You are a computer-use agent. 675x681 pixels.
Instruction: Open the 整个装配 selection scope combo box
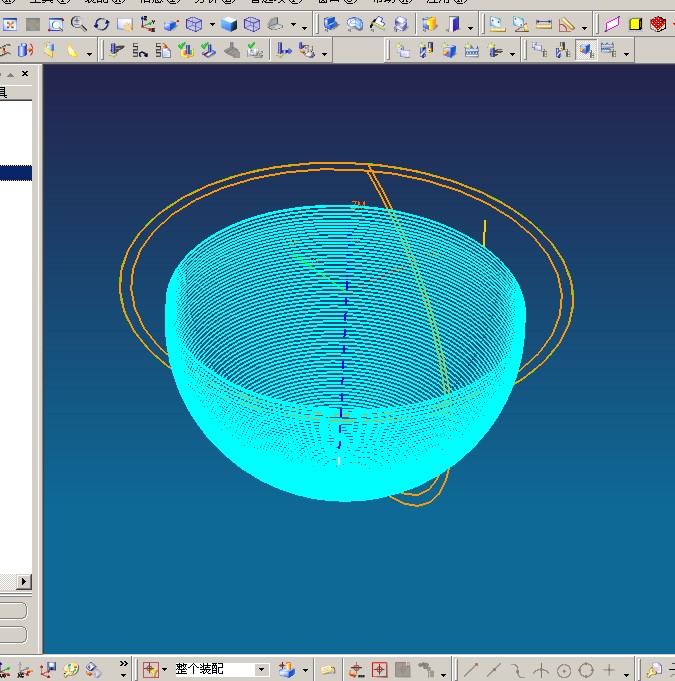(220, 669)
